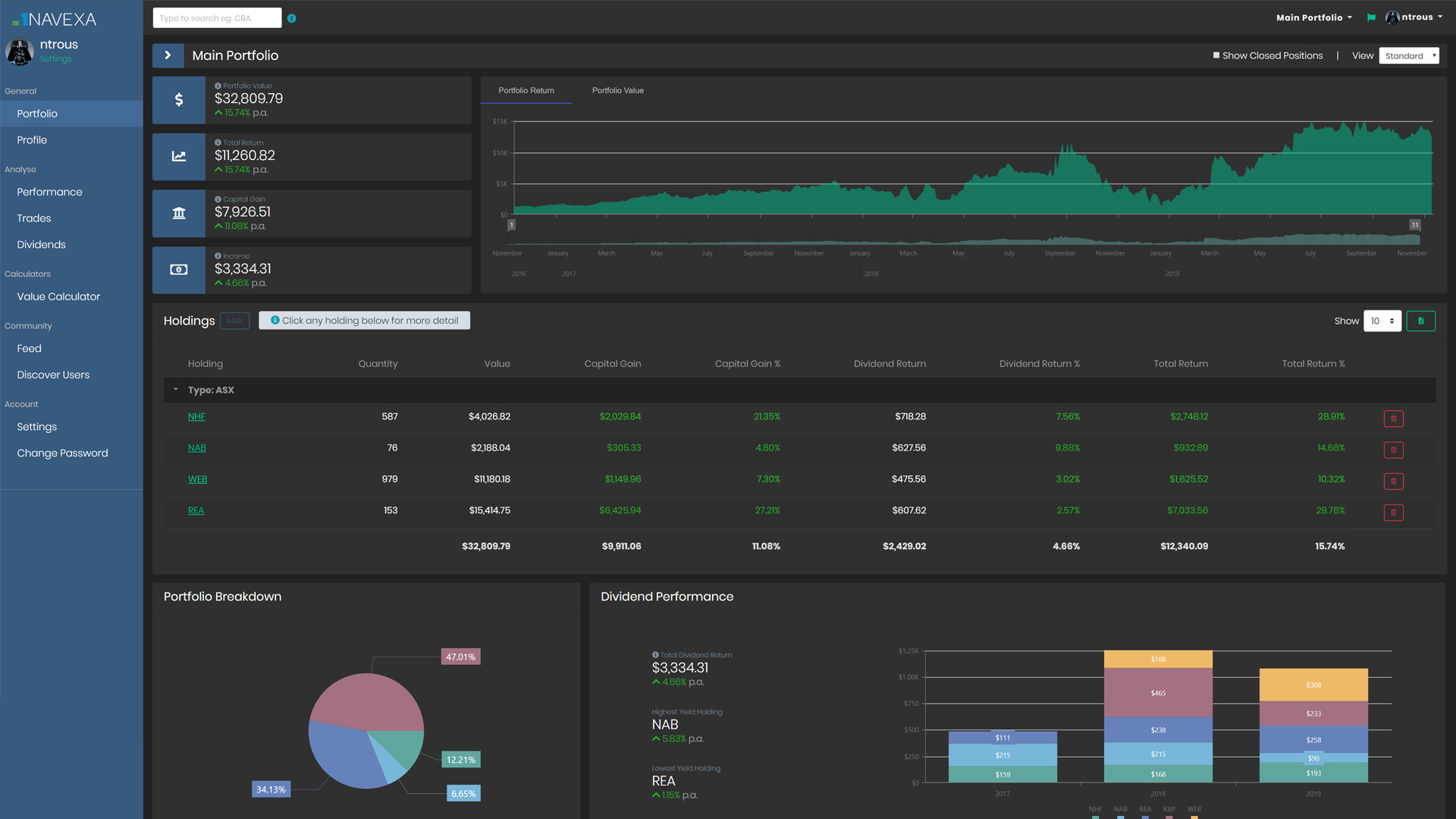Viewport: 1456px width, 819px height.
Task: Click the info icon beside search box
Action: coord(292,18)
